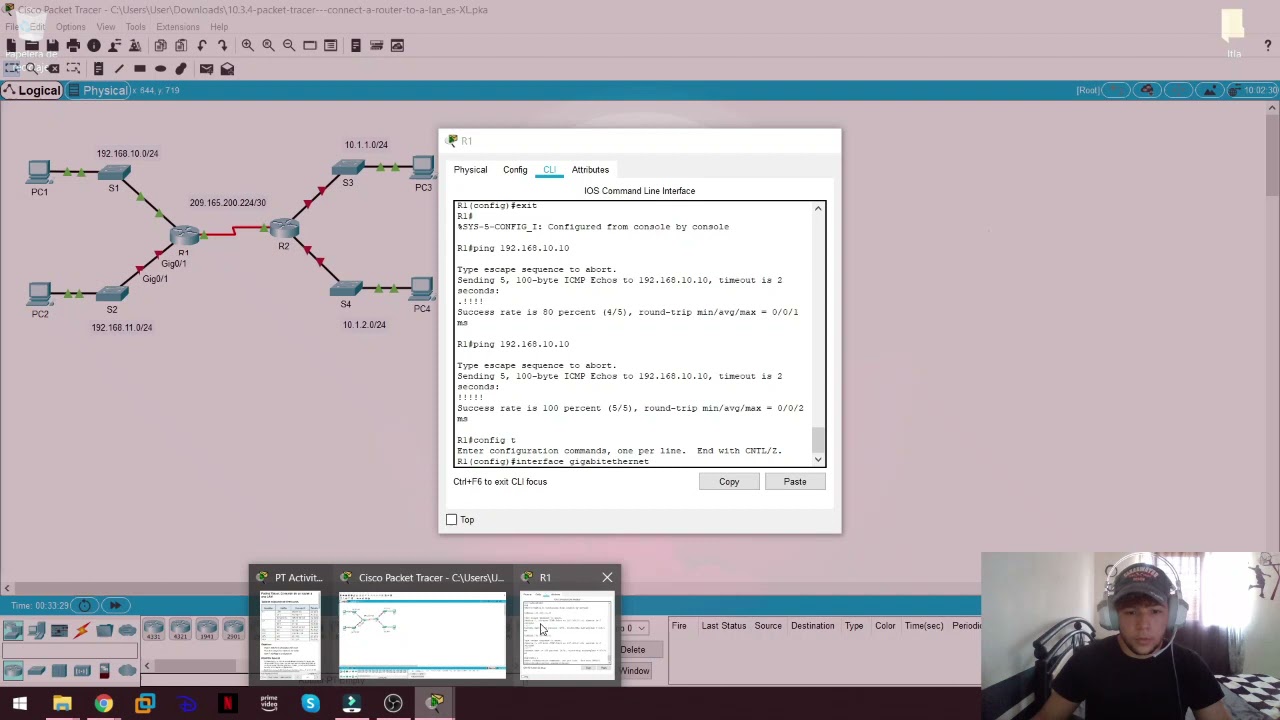1280x720 pixels.
Task: Open the View menu
Action: point(105,27)
